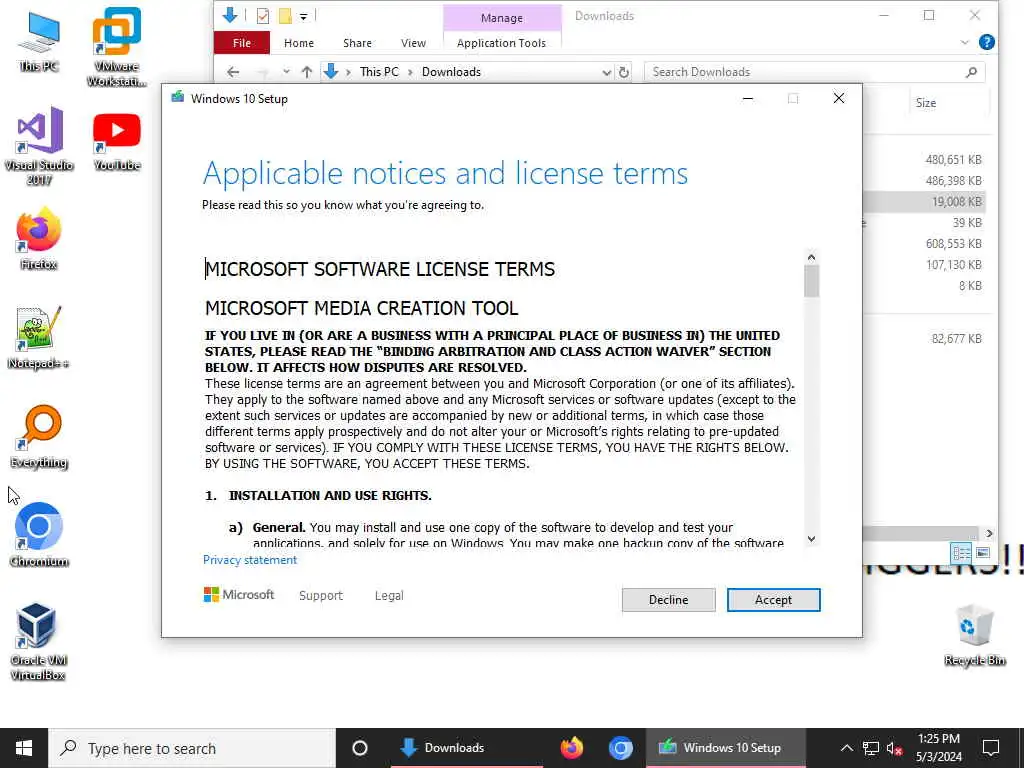1024x768 pixels.
Task: Select Application Tools tab
Action: (x=502, y=43)
